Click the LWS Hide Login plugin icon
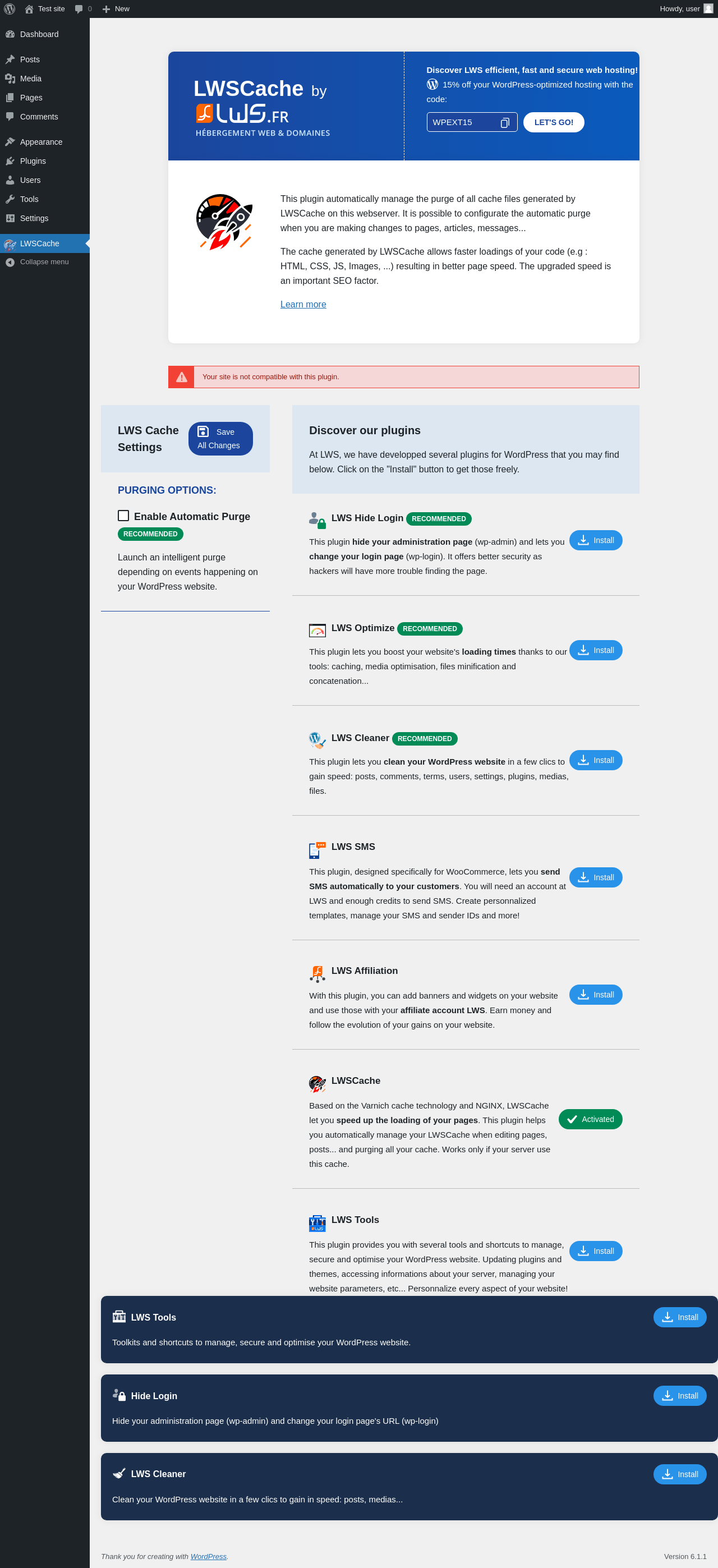The image size is (718, 1568). (x=317, y=519)
